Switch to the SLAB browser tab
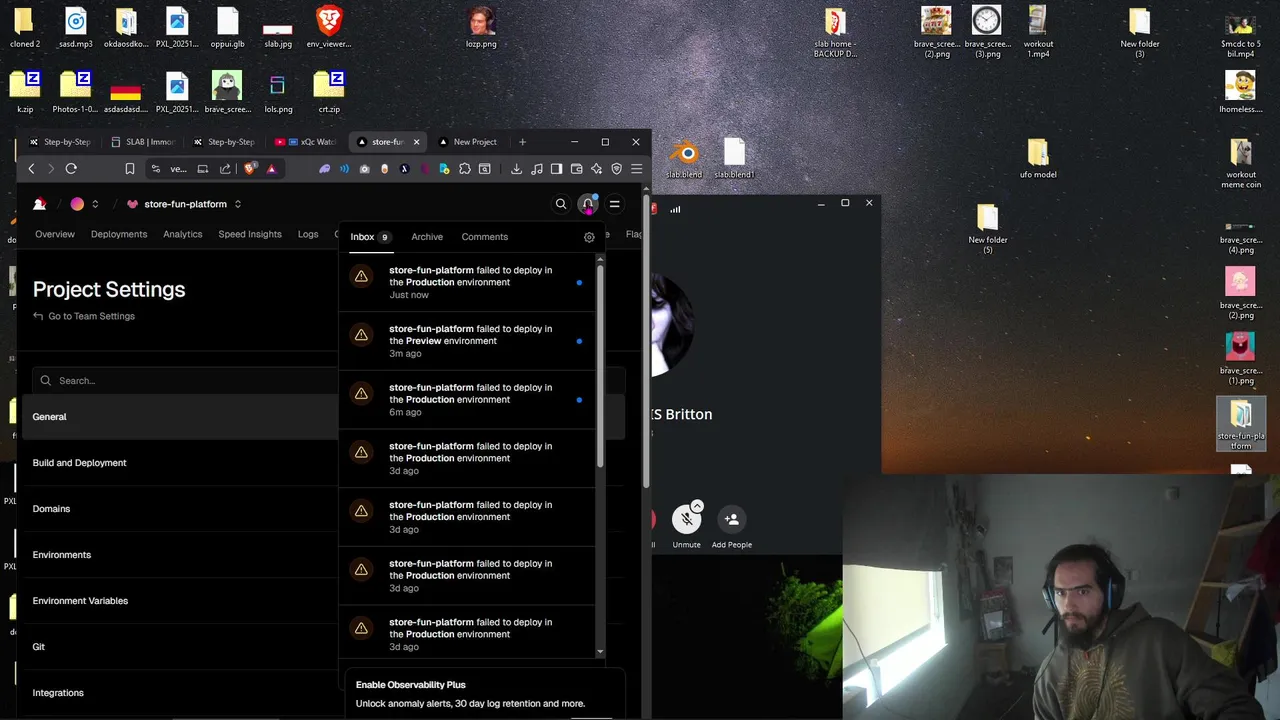 click(x=142, y=142)
